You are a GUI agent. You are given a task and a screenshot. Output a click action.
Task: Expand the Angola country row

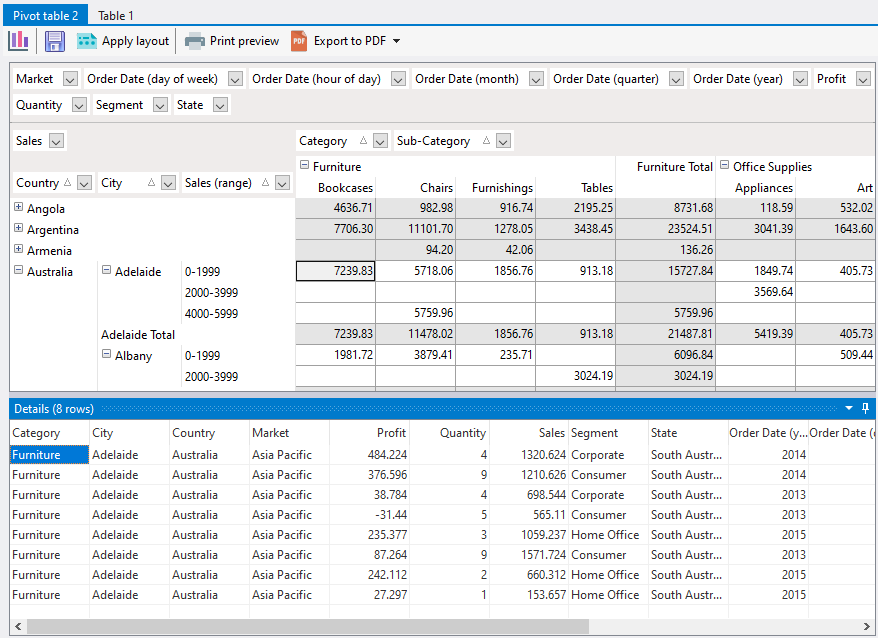tap(18, 208)
